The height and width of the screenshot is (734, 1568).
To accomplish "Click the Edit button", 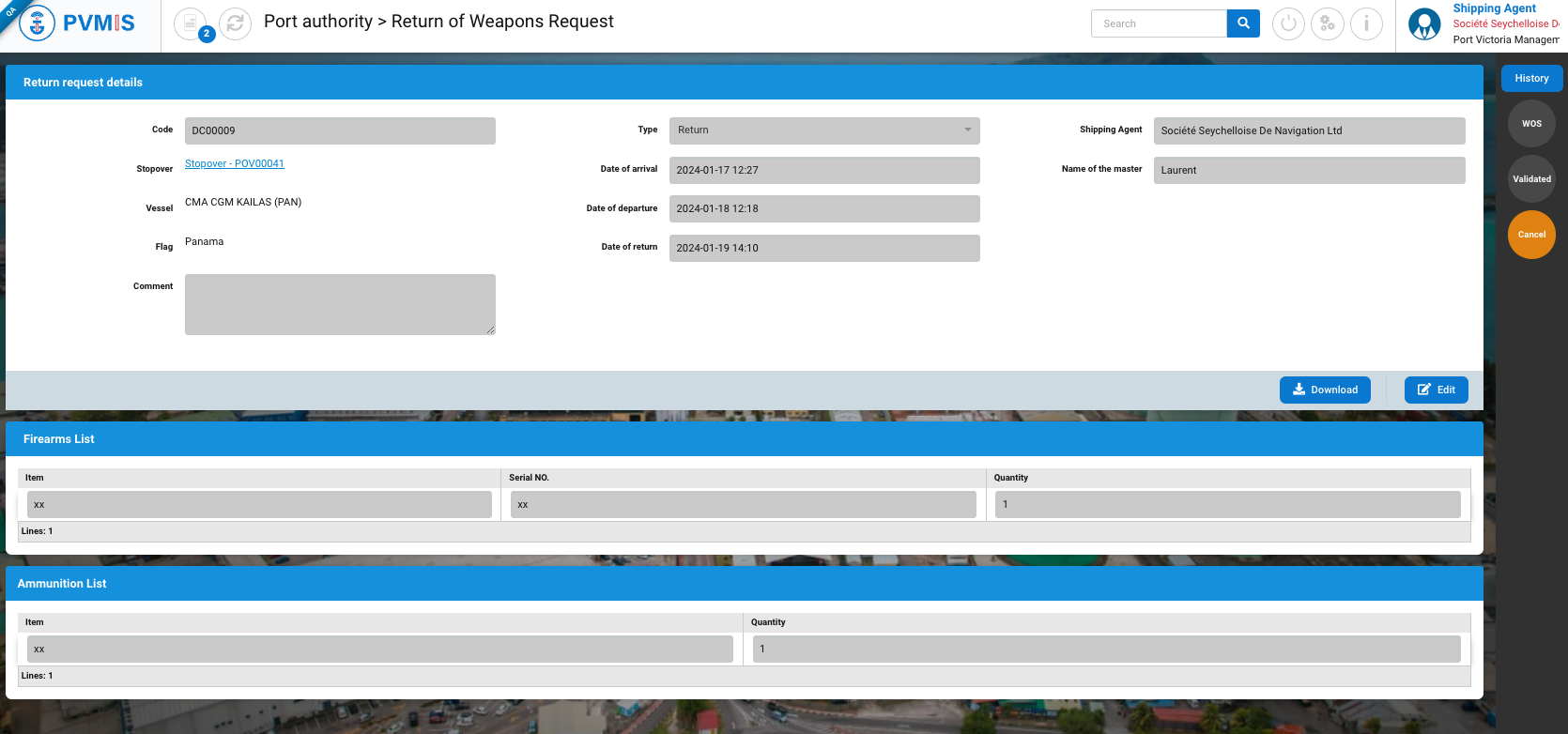I will tap(1436, 390).
